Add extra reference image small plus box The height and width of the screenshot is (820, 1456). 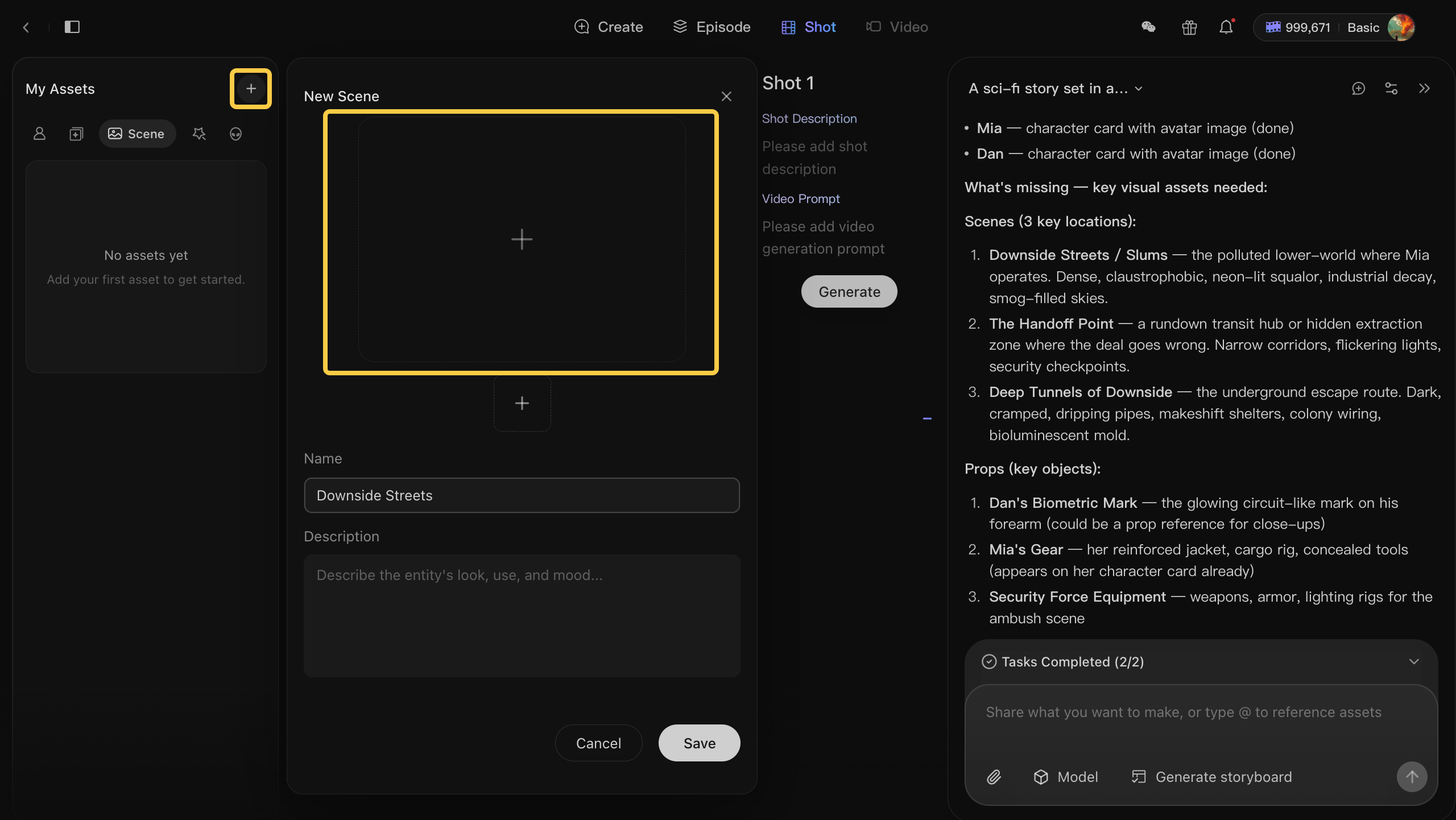(522, 403)
